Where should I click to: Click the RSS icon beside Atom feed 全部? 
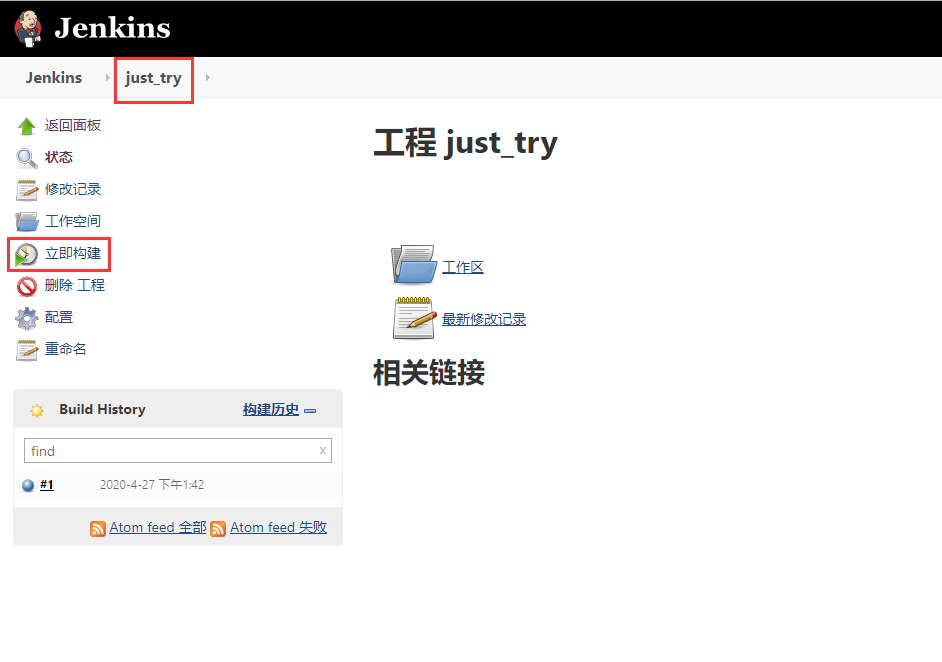pos(98,529)
